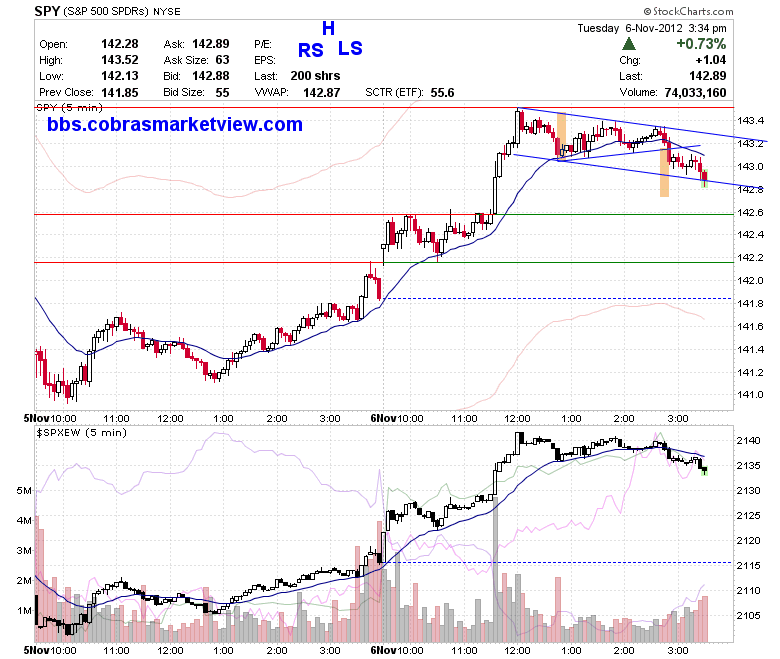Screen dimensions: 780x659
Task: Click the Open value 142.28
Action: click(120, 44)
